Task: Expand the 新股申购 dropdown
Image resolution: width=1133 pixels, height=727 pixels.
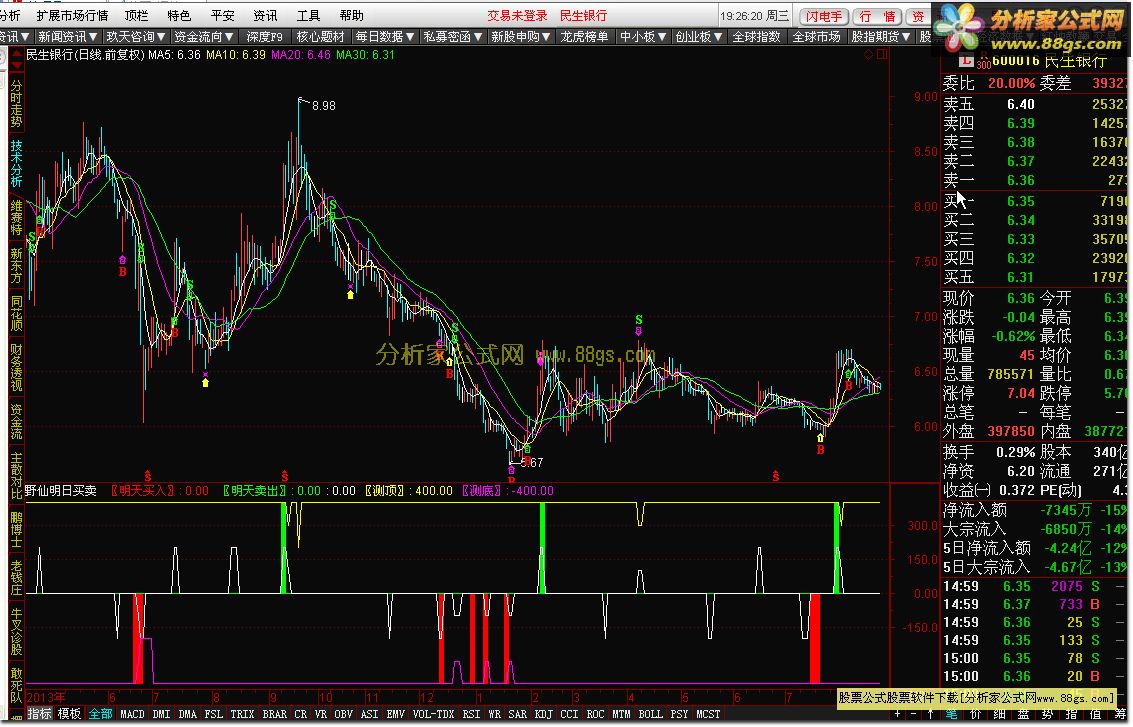Action: point(520,36)
